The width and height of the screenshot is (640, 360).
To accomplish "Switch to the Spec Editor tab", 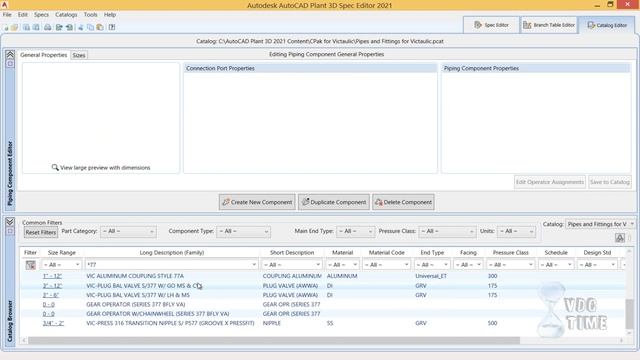I will click(x=491, y=25).
